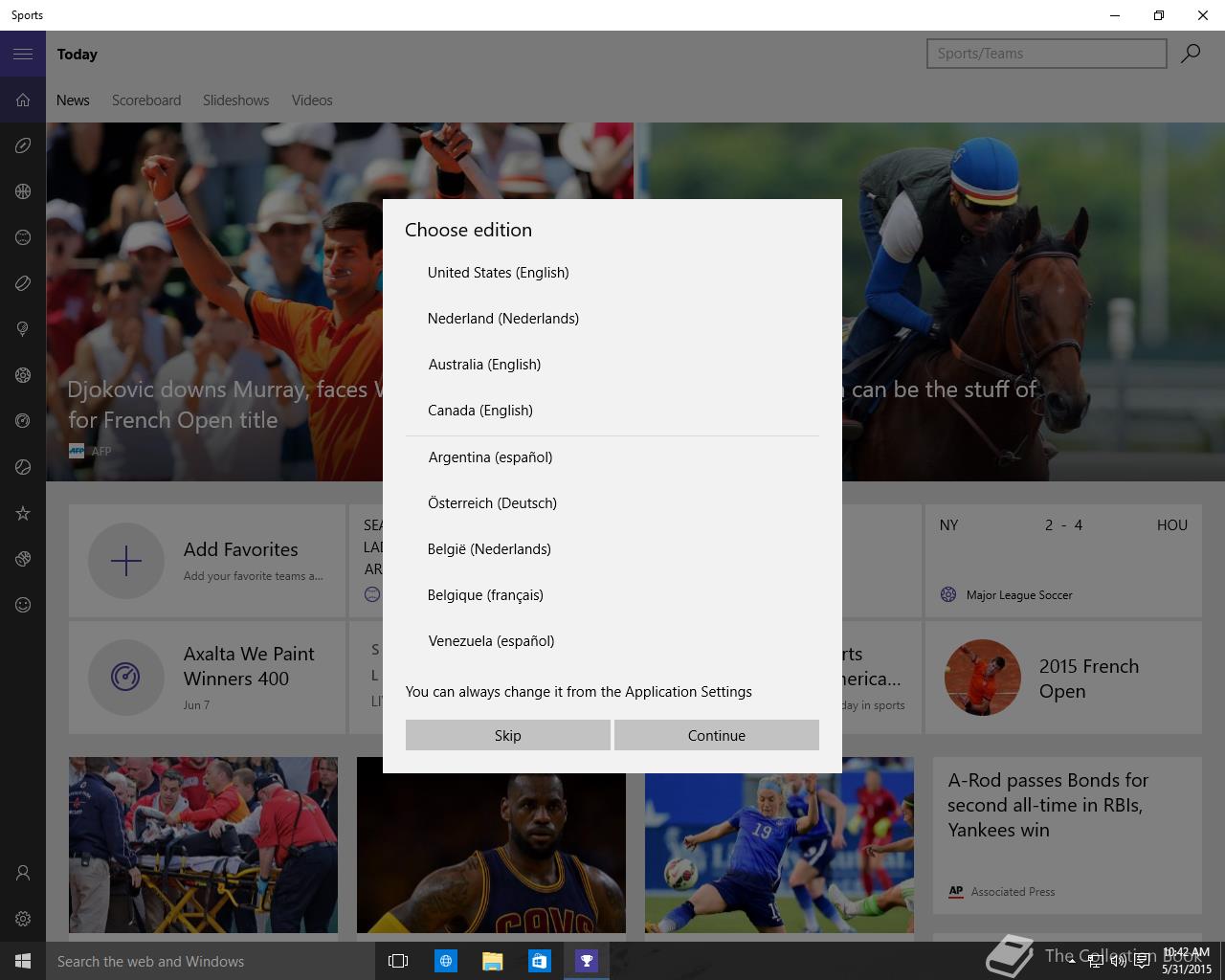Open the soccer ball section icon
This screenshot has width=1225, height=980.
[23, 375]
